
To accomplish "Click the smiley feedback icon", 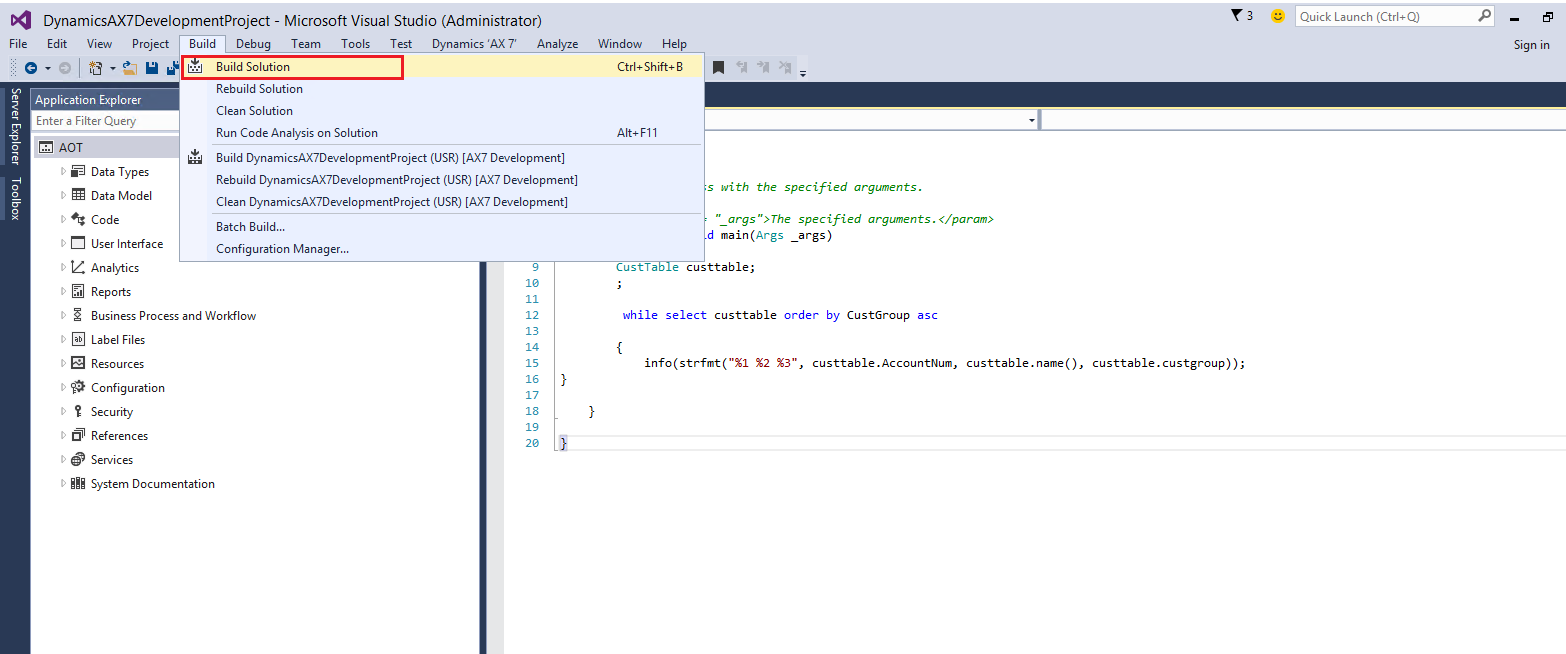I will (x=1277, y=16).
